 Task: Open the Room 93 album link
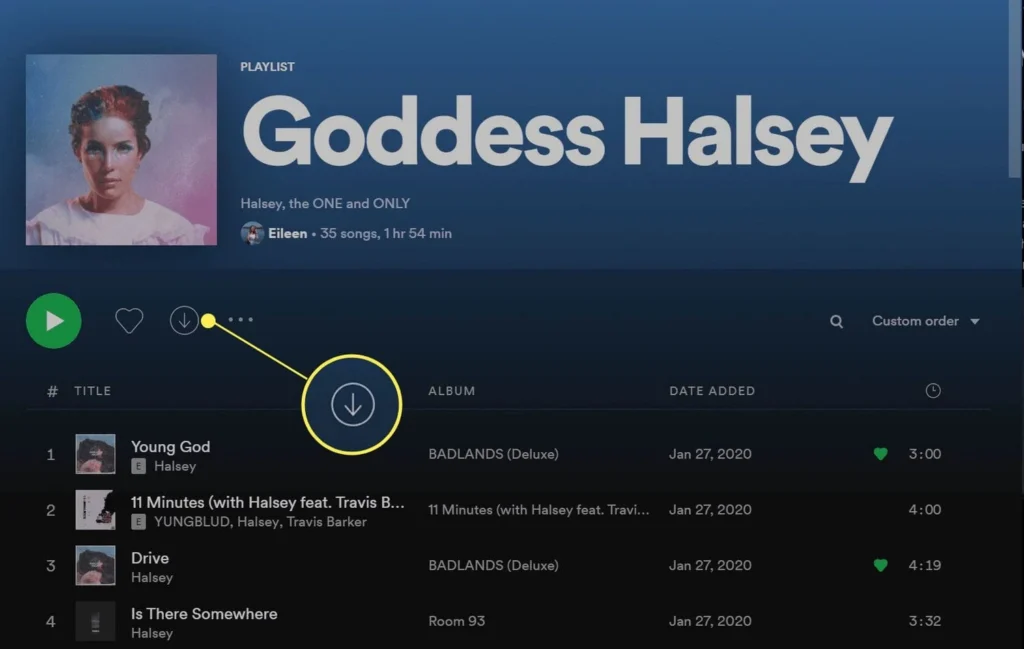point(456,621)
